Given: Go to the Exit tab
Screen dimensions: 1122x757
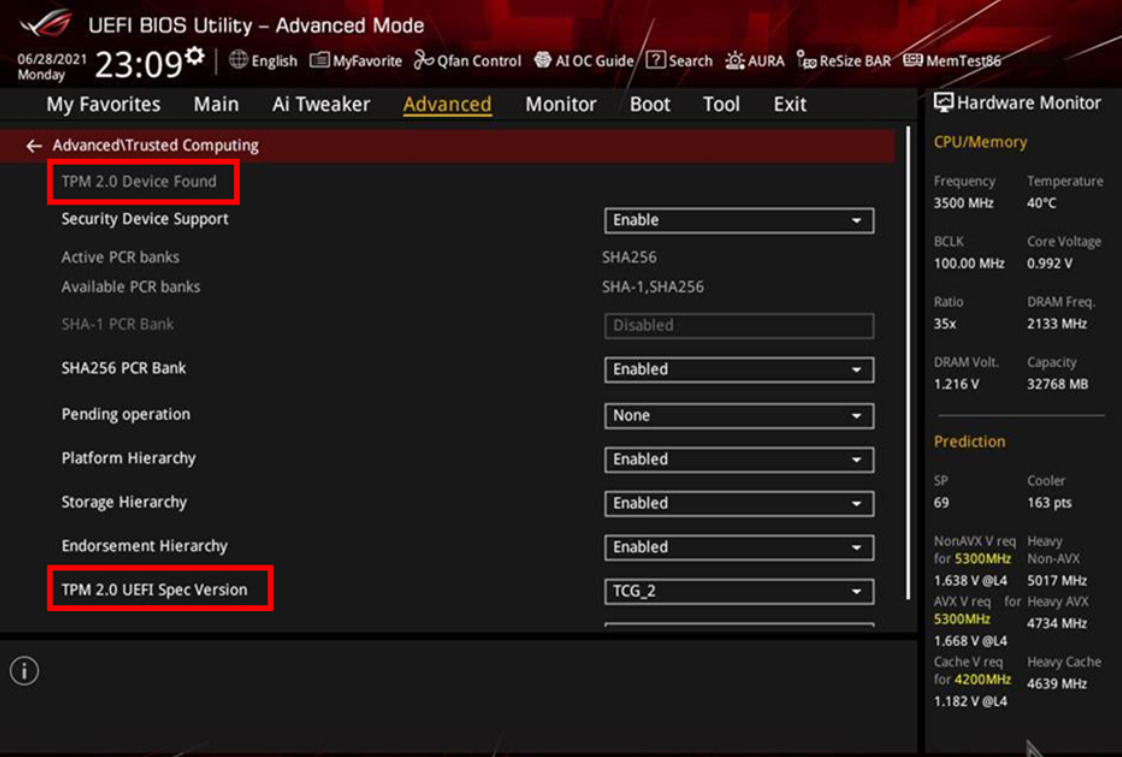Looking at the screenshot, I should click(790, 104).
